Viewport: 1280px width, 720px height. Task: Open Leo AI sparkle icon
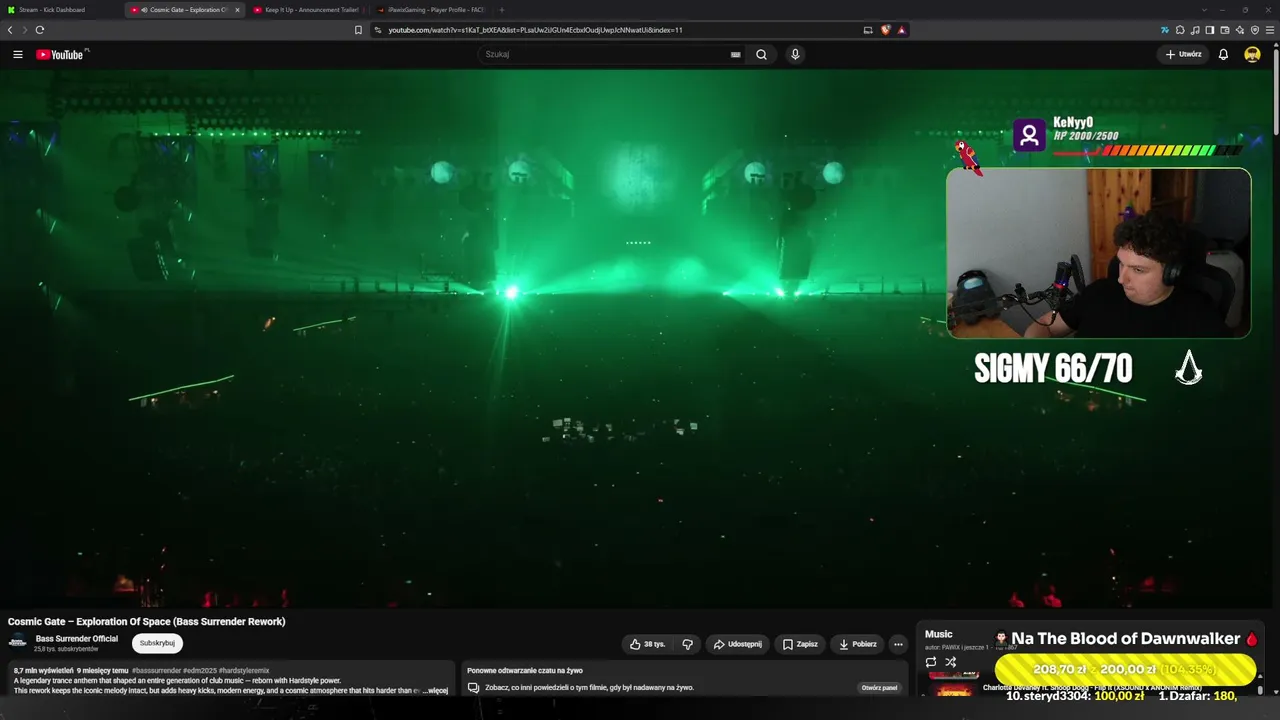coord(1240,30)
